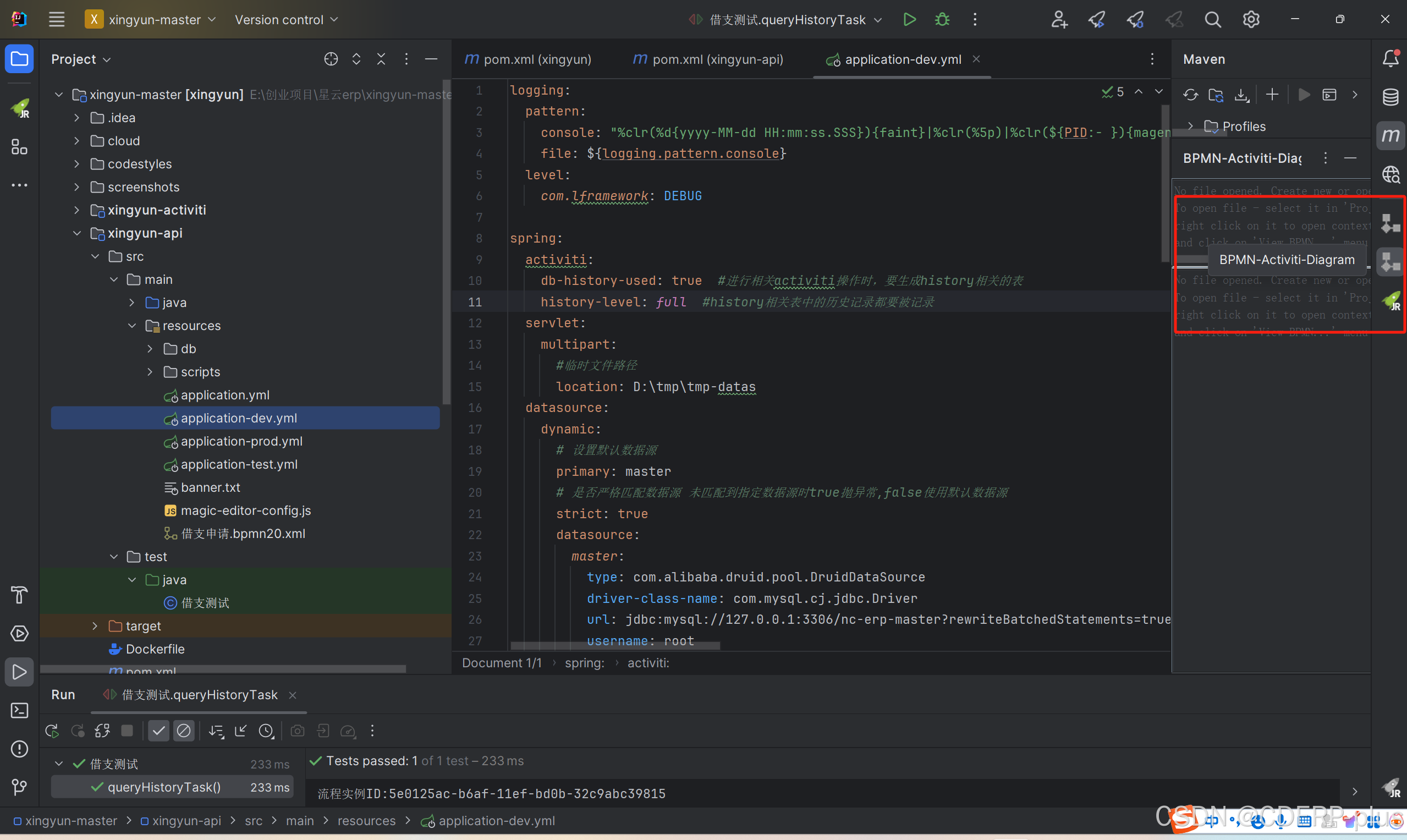Toggle Show Passed tests checkmark button
1407x840 pixels.
coord(158,731)
